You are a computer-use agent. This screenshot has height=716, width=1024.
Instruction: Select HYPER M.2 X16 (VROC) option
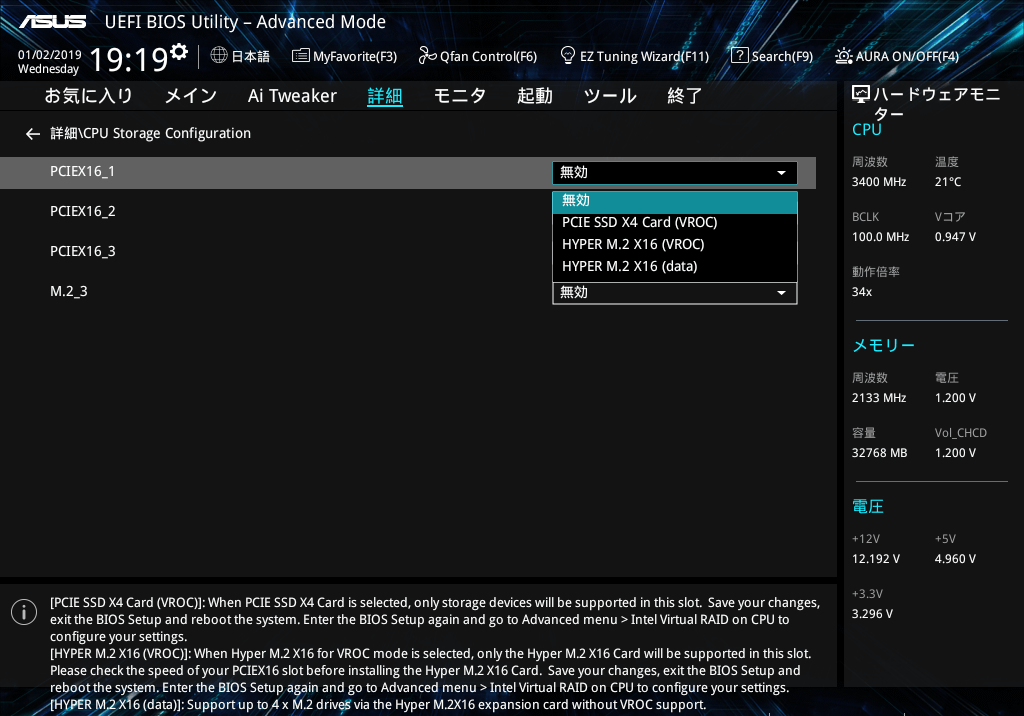coord(674,245)
